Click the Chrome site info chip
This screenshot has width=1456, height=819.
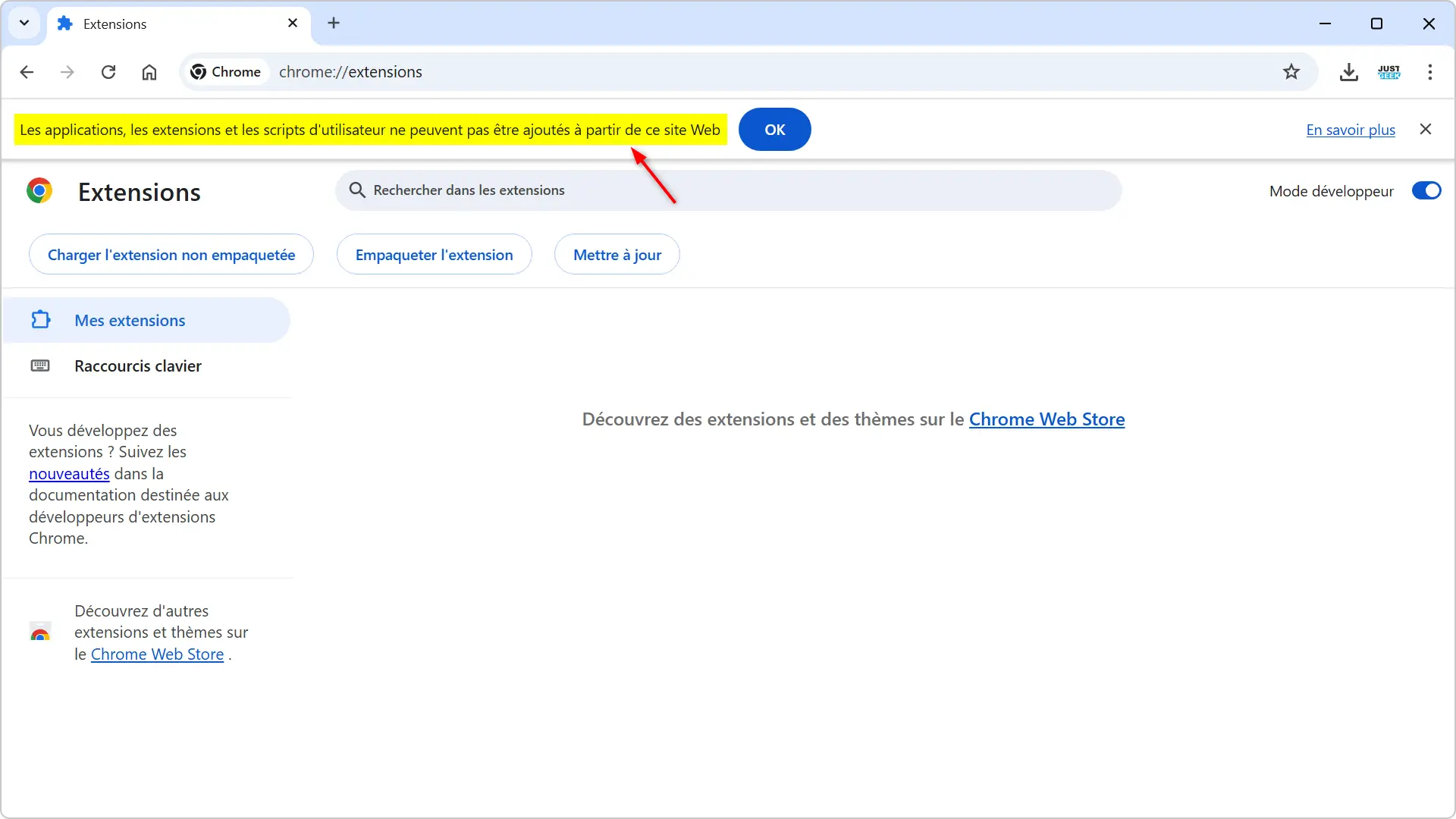(x=226, y=72)
